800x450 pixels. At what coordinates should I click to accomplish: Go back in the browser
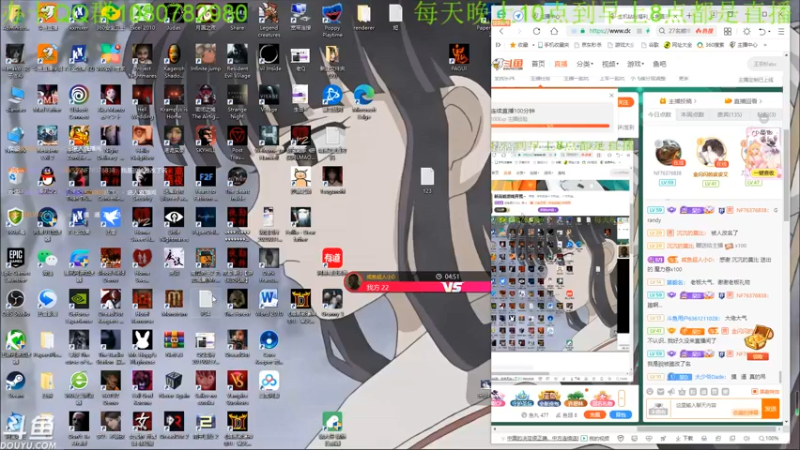point(501,31)
